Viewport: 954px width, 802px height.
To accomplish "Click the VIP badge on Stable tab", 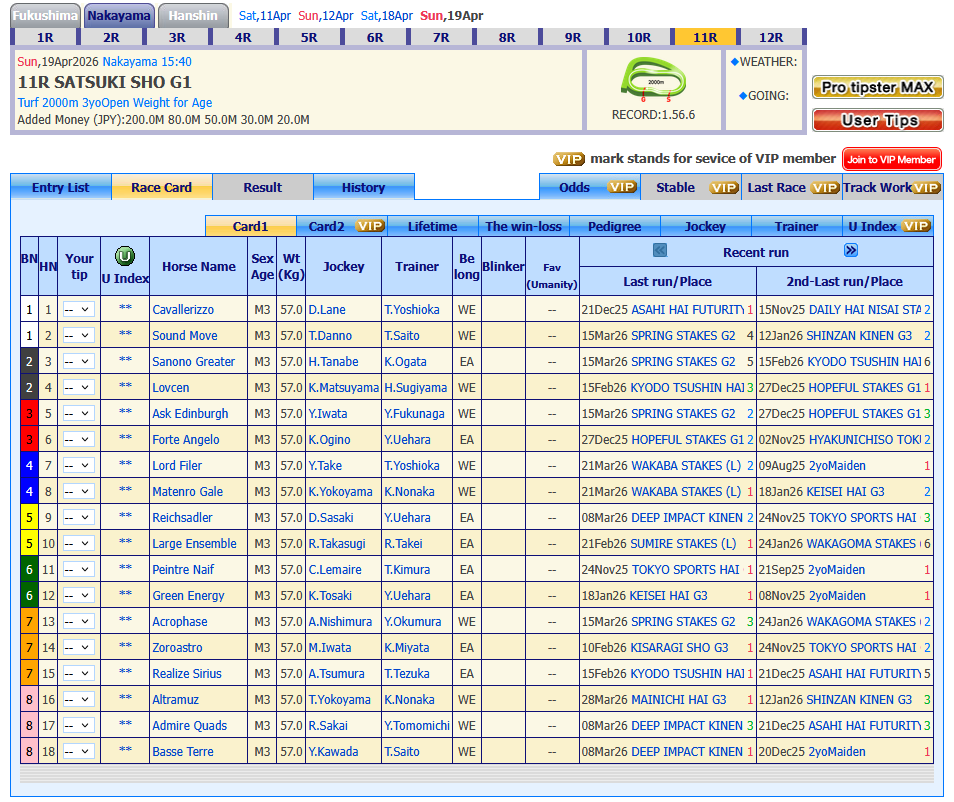I will point(724,187).
